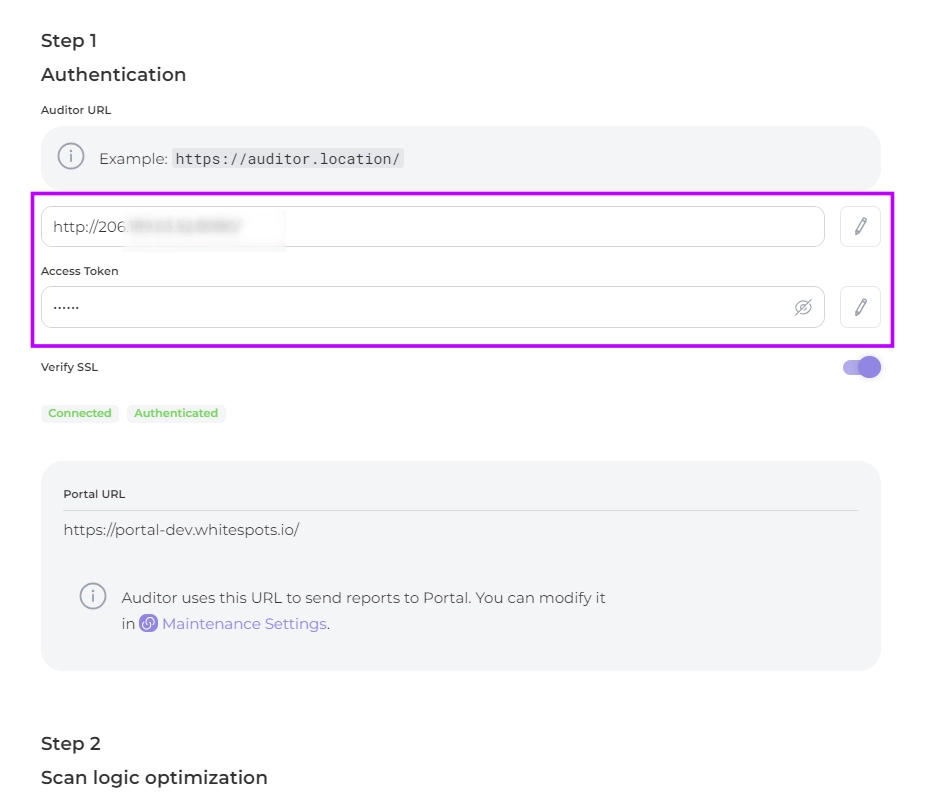Disable the Verify SSL toggle
The image size is (951, 792).
pyautogui.click(x=862, y=367)
